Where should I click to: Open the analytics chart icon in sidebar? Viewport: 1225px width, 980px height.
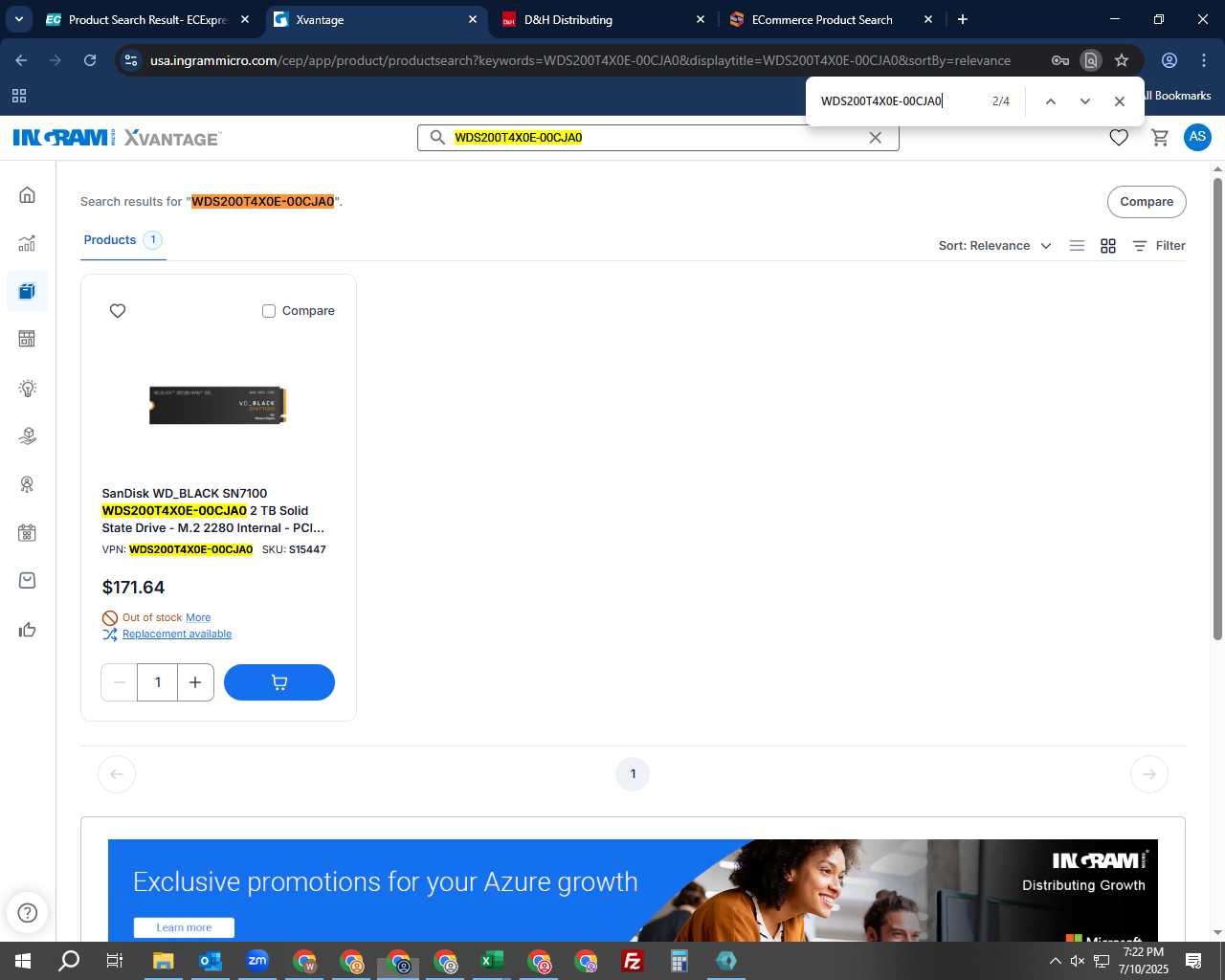tap(27, 243)
